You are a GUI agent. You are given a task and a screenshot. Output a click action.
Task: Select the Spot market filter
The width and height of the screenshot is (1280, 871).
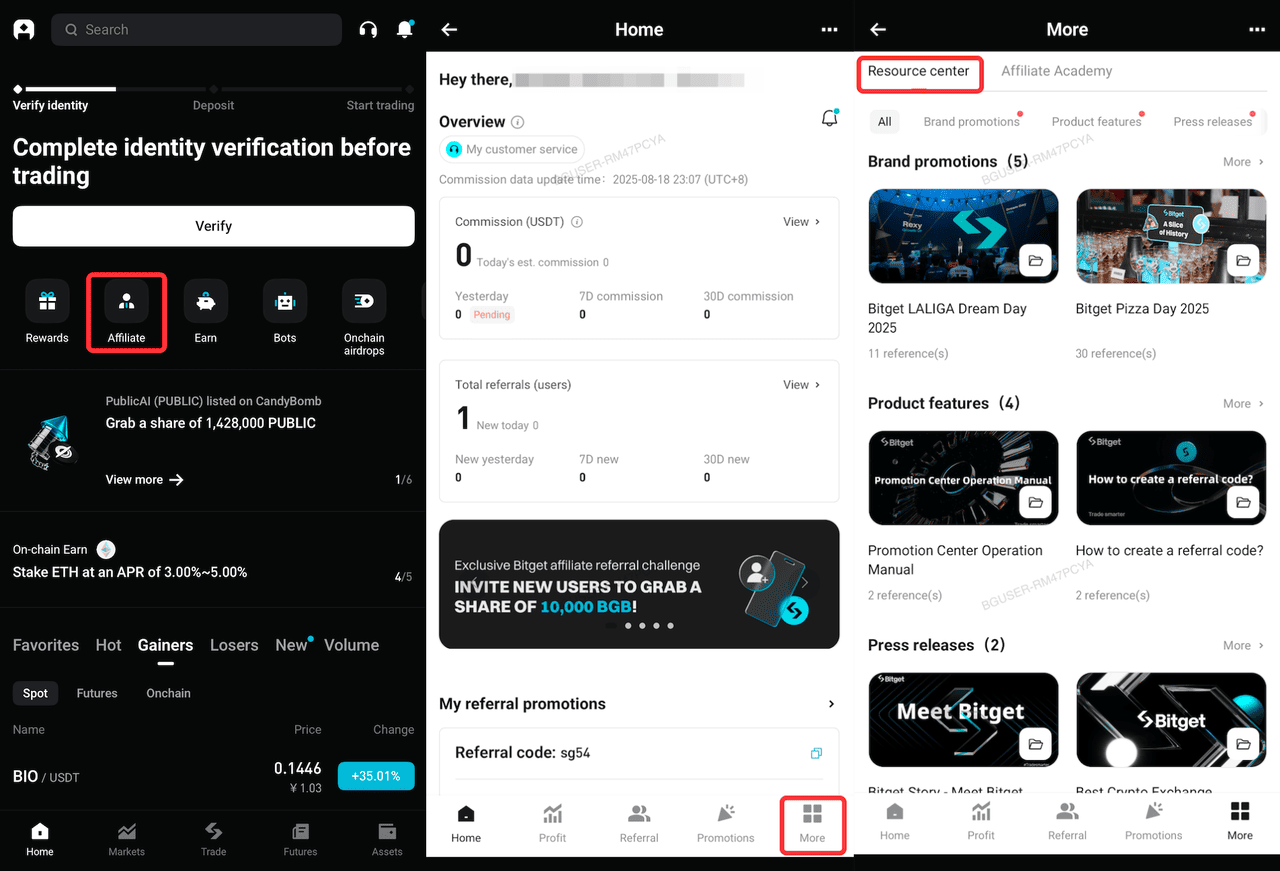36,693
